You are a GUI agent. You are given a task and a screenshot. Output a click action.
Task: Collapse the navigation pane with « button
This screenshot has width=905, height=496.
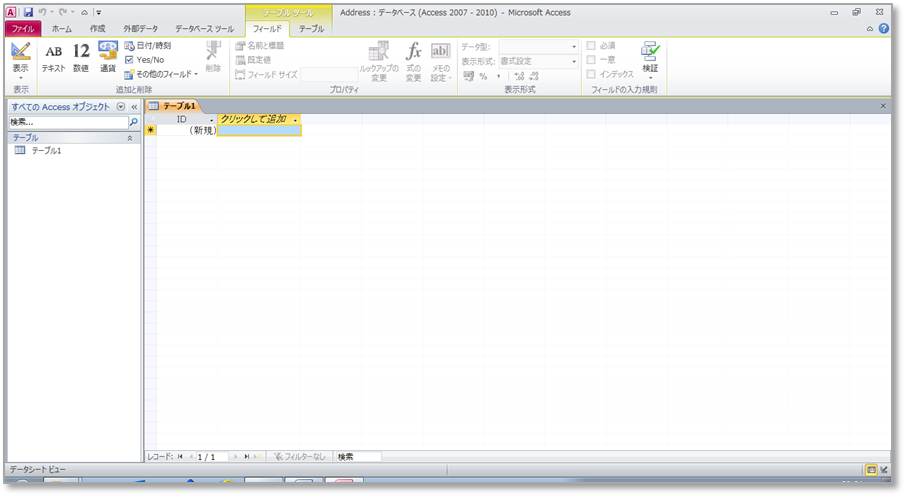[134, 107]
